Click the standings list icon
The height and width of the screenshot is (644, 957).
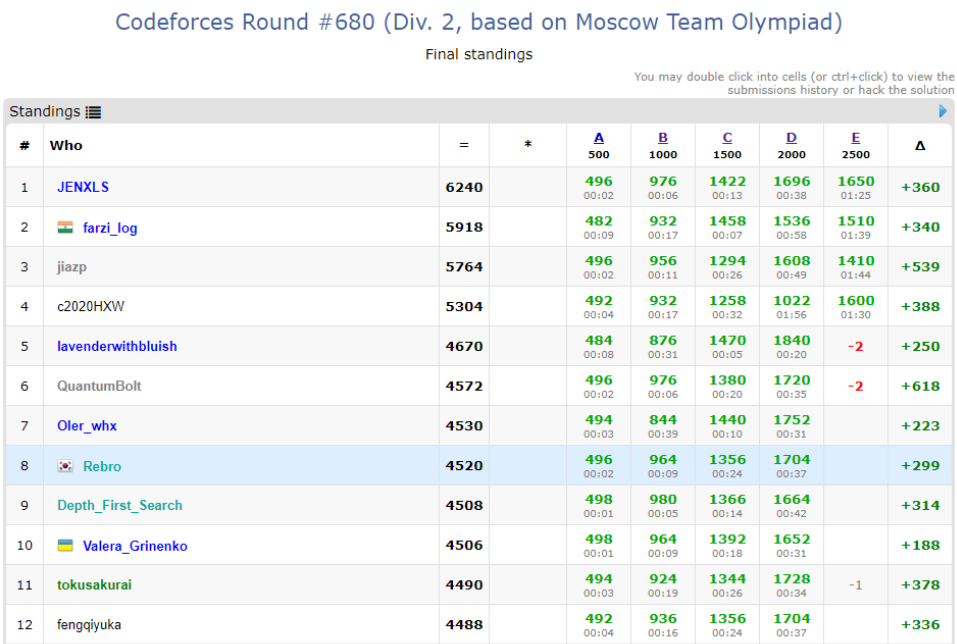coord(93,112)
